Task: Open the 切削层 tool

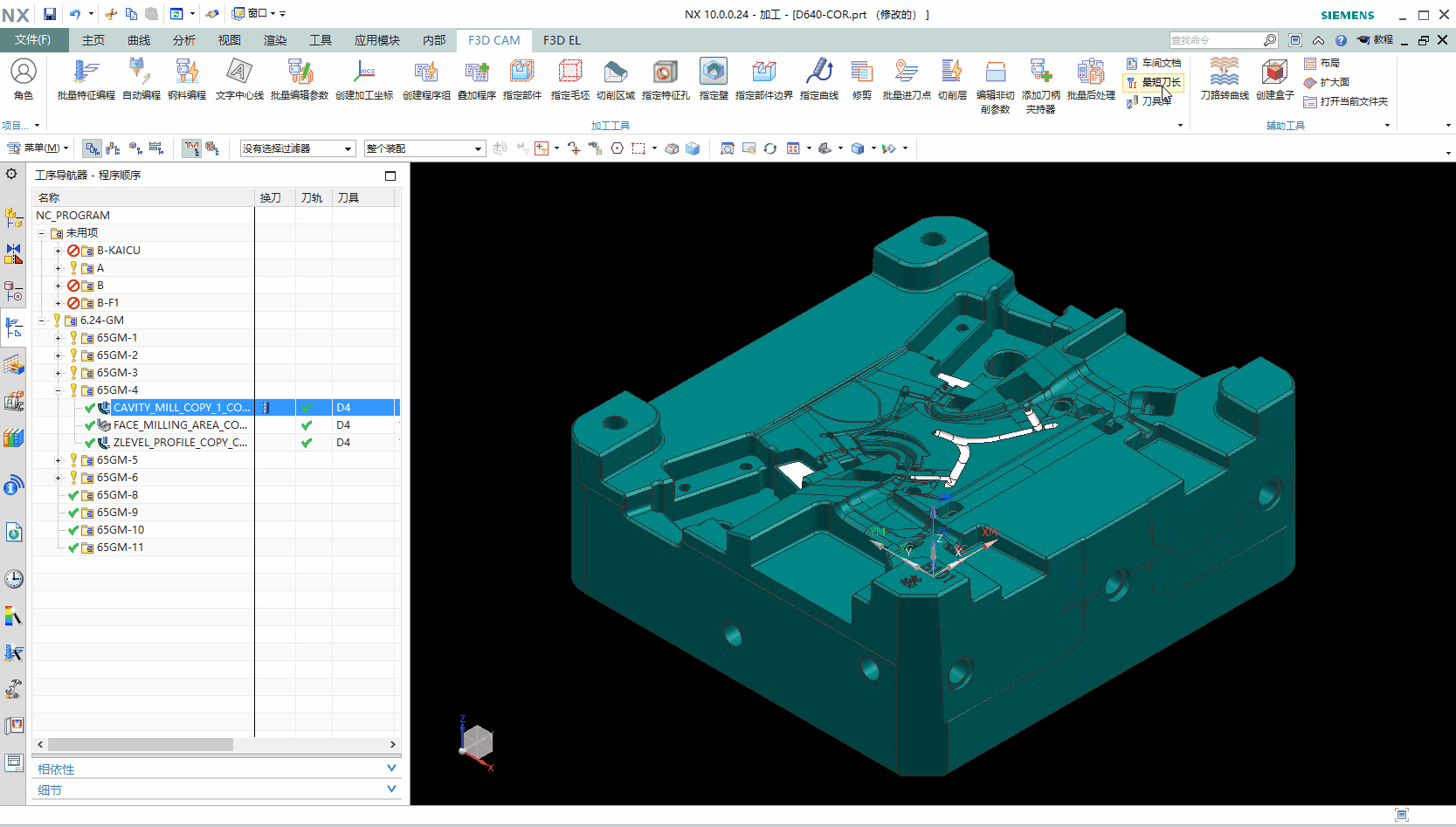Action: [952, 79]
